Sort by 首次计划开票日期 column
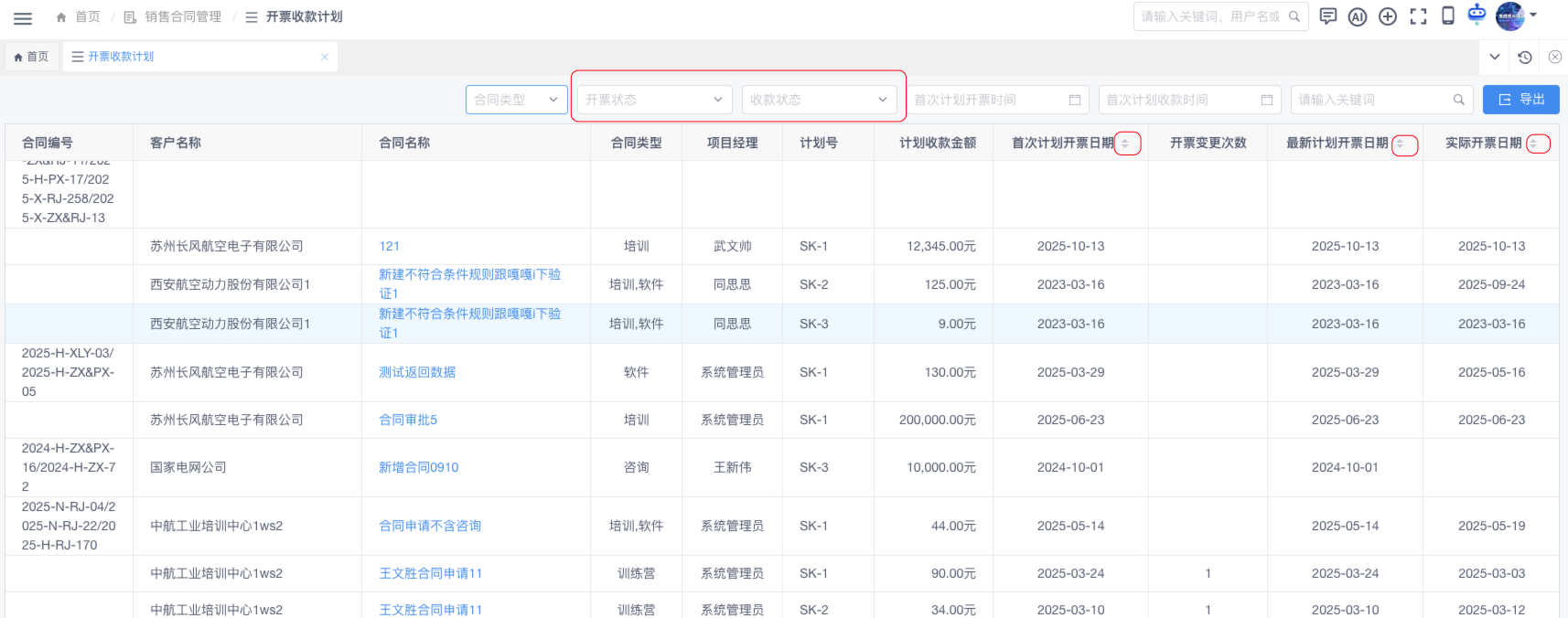The width and height of the screenshot is (1568, 618). (1125, 144)
